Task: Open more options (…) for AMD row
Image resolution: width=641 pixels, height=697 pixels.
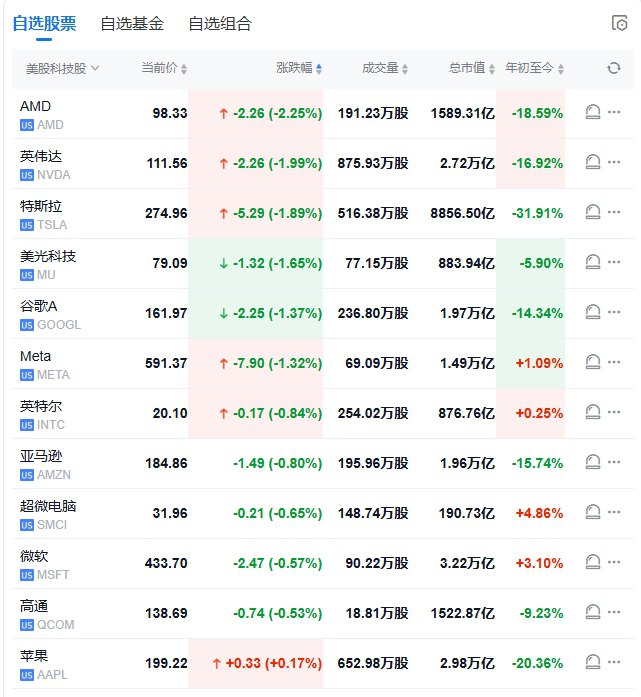Action: (614, 112)
